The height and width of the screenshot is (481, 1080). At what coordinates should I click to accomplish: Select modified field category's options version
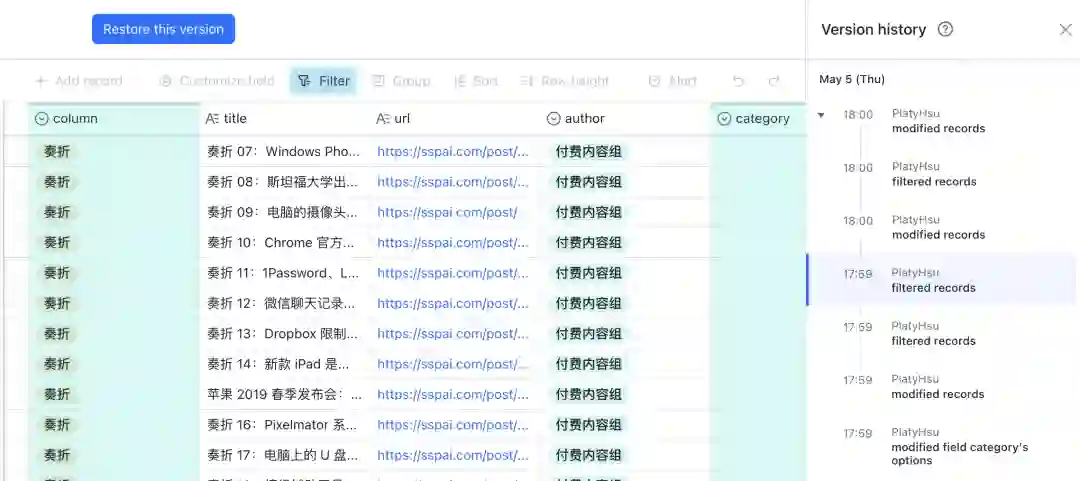click(940, 446)
